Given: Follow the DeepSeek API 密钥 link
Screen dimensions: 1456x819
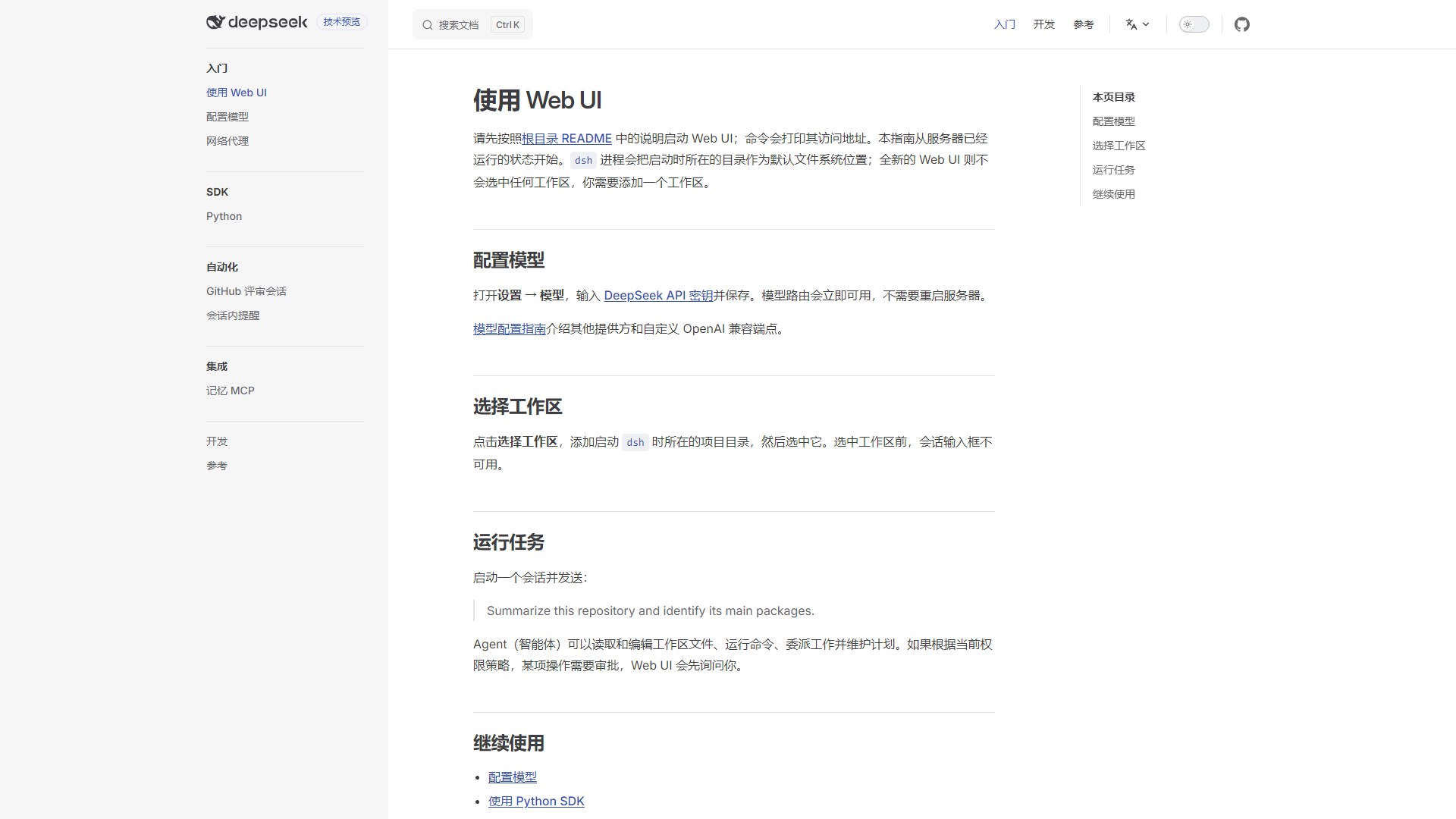Looking at the screenshot, I should (658, 295).
